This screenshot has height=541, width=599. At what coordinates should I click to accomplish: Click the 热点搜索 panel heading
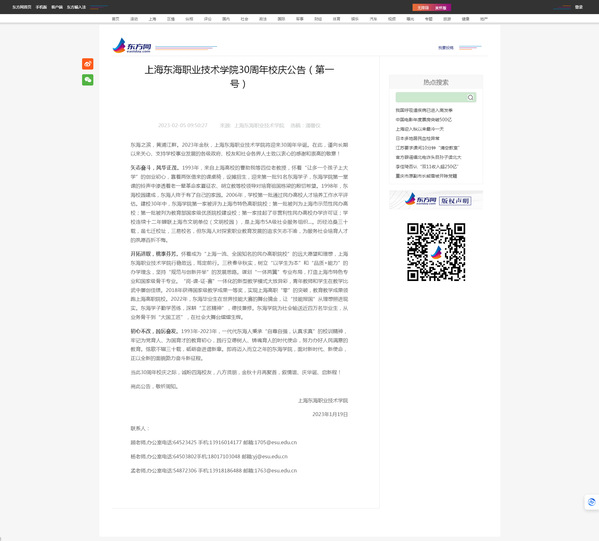coord(436,82)
